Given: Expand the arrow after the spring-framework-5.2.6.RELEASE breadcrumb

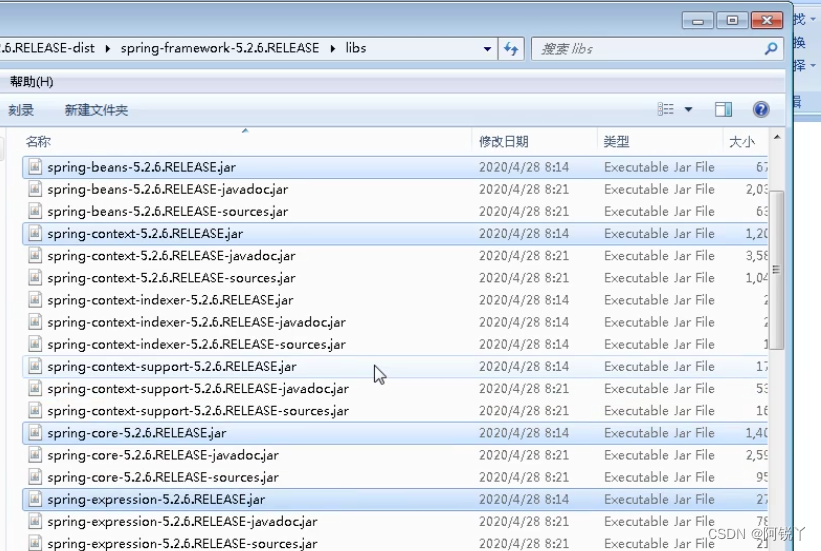Looking at the screenshot, I should click(x=333, y=49).
